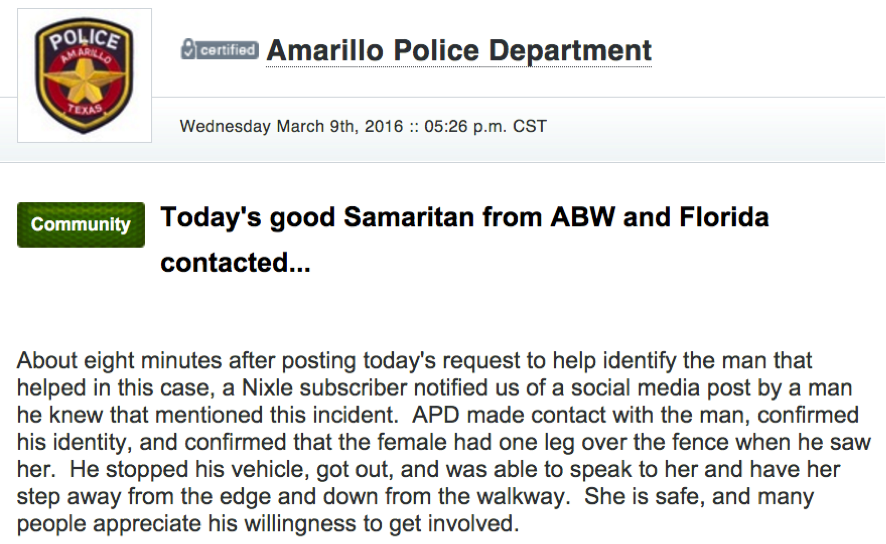Click the word 'Nixle' in the message
Viewport: 886px width, 544px height.
[x=267, y=388]
